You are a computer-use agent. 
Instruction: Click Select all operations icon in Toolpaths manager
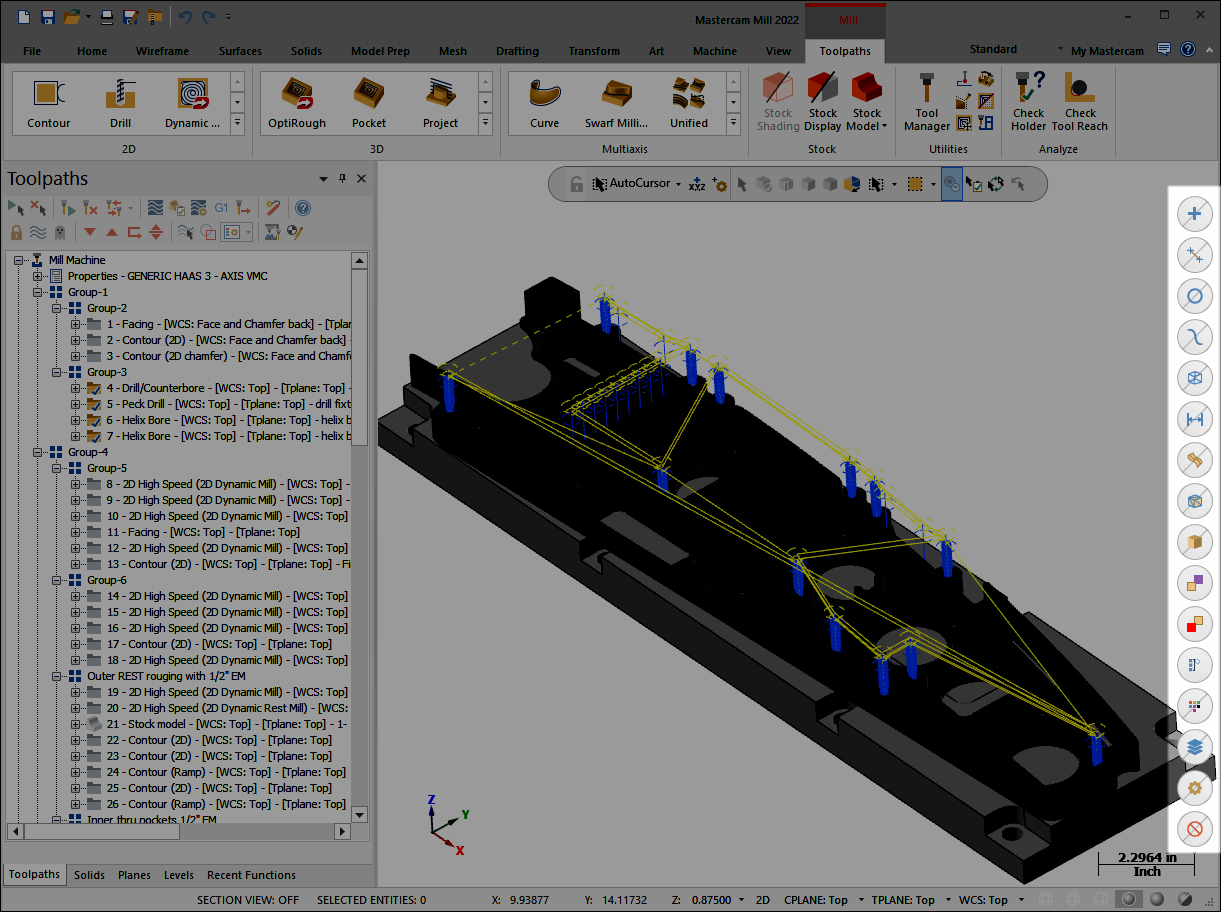[16, 208]
